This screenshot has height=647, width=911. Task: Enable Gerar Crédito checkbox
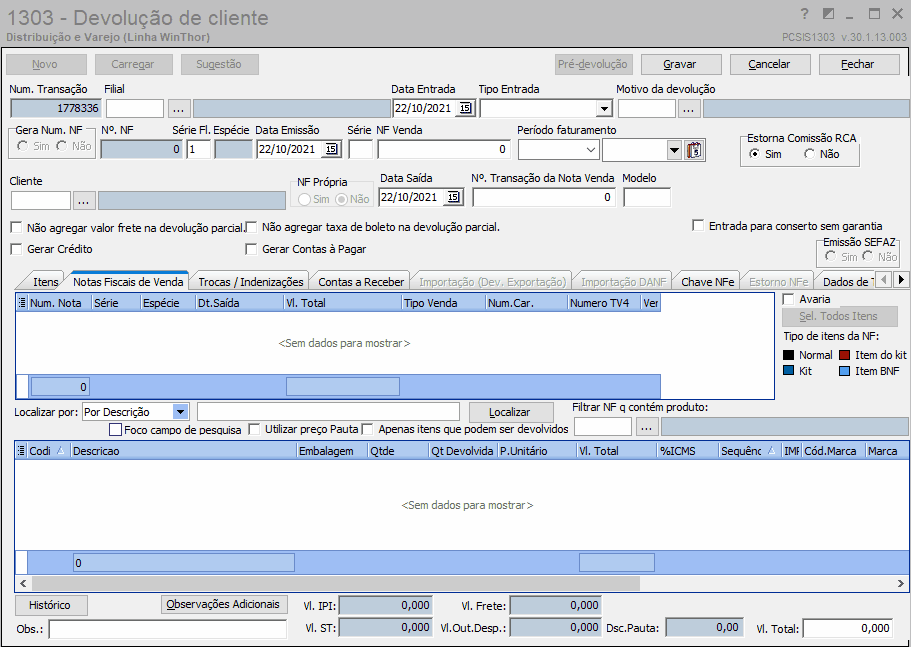click(16, 249)
